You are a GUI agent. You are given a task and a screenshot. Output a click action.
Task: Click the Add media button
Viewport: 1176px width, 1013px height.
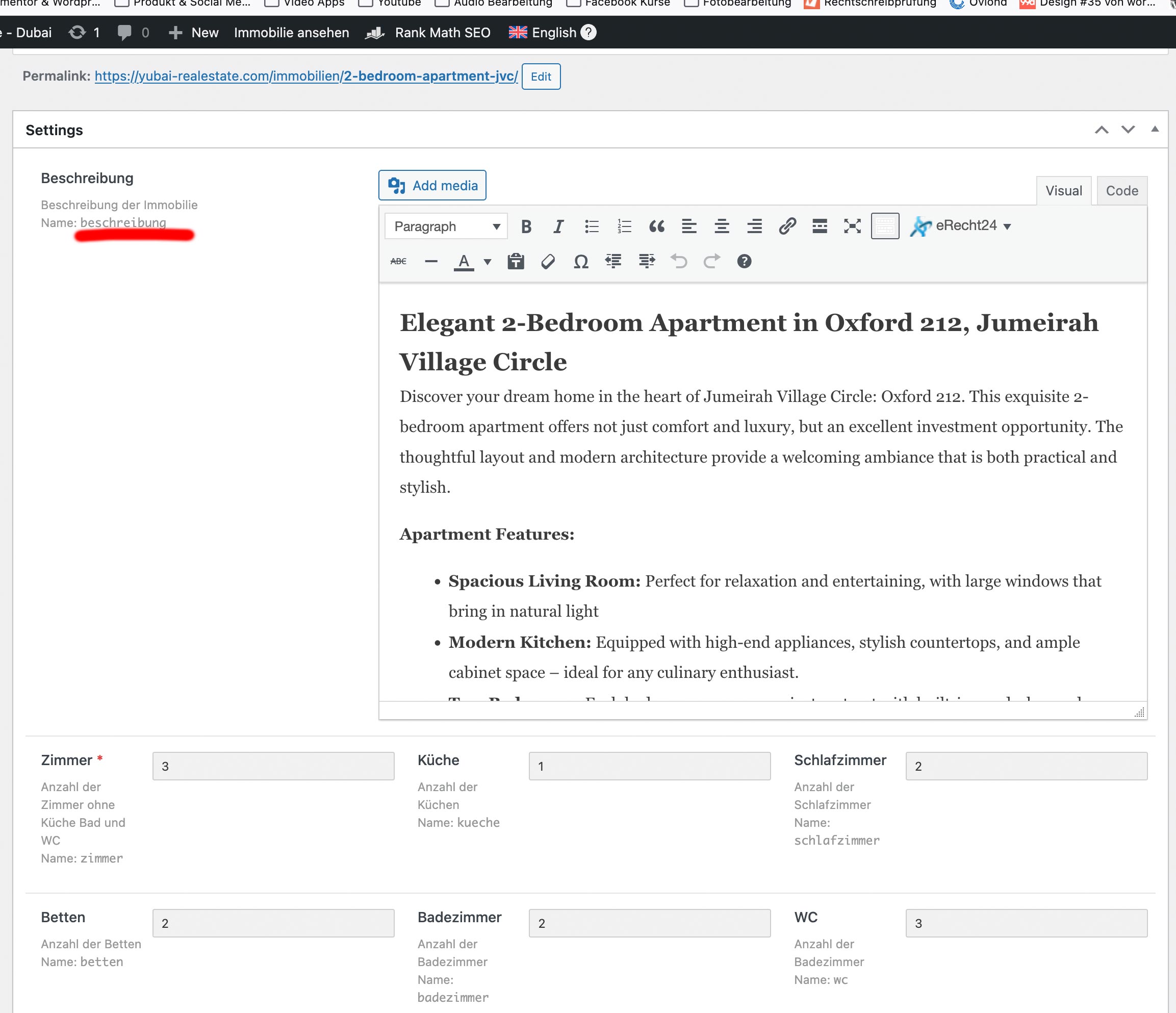tap(432, 186)
